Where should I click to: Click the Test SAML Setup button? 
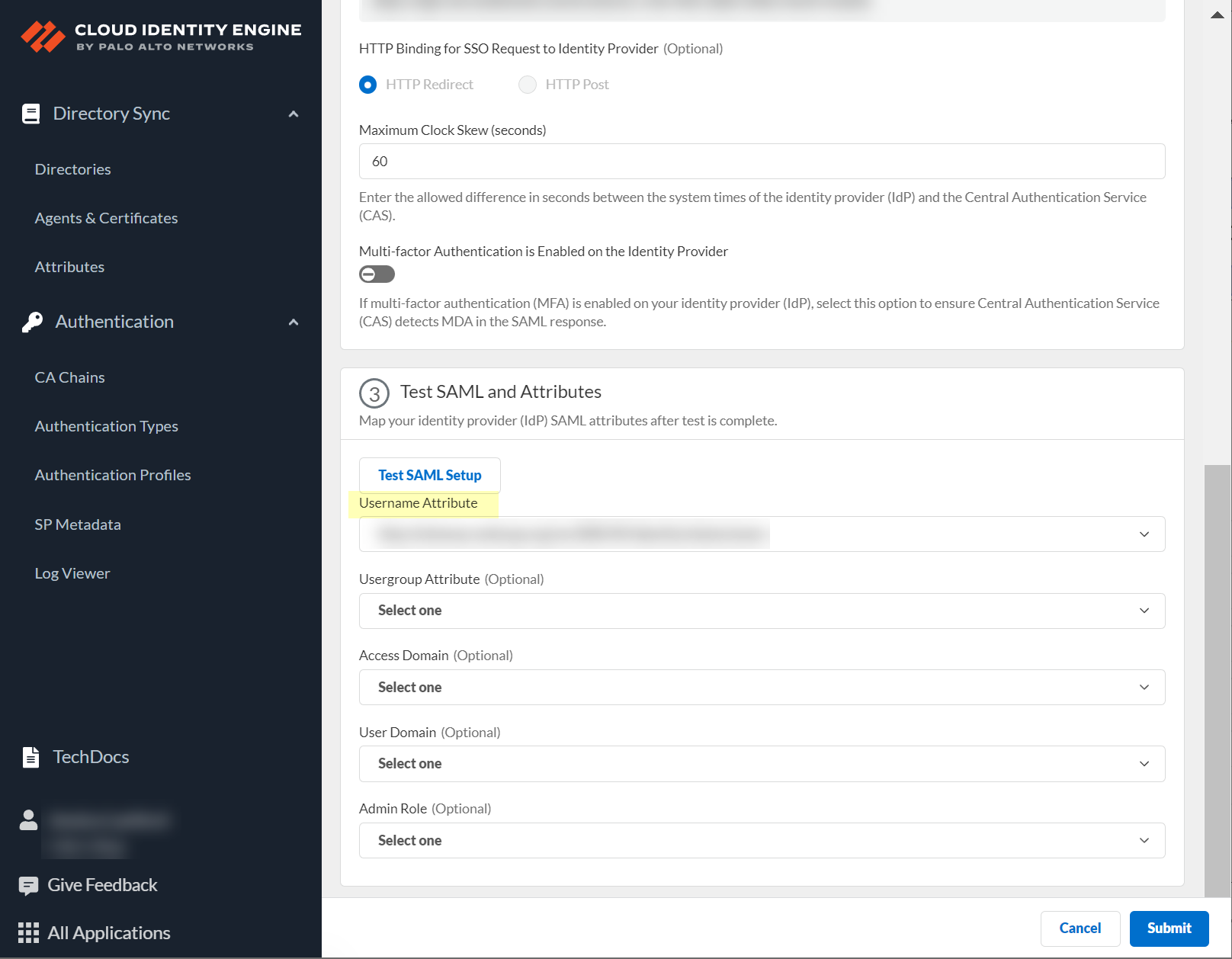[429, 475]
